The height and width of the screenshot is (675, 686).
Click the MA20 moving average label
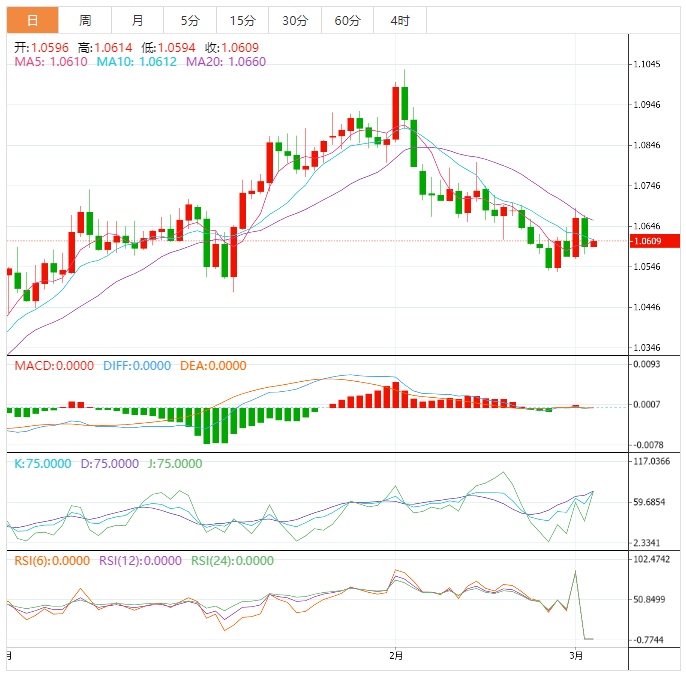click(x=225, y=62)
